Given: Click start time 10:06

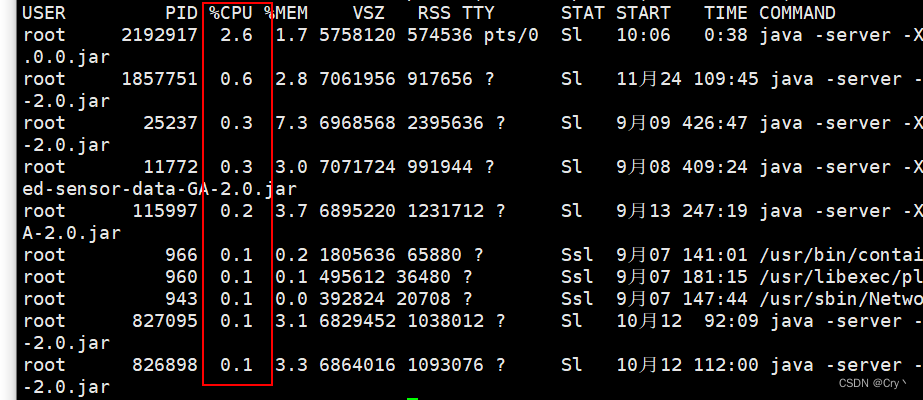Looking at the screenshot, I should 643,35.
